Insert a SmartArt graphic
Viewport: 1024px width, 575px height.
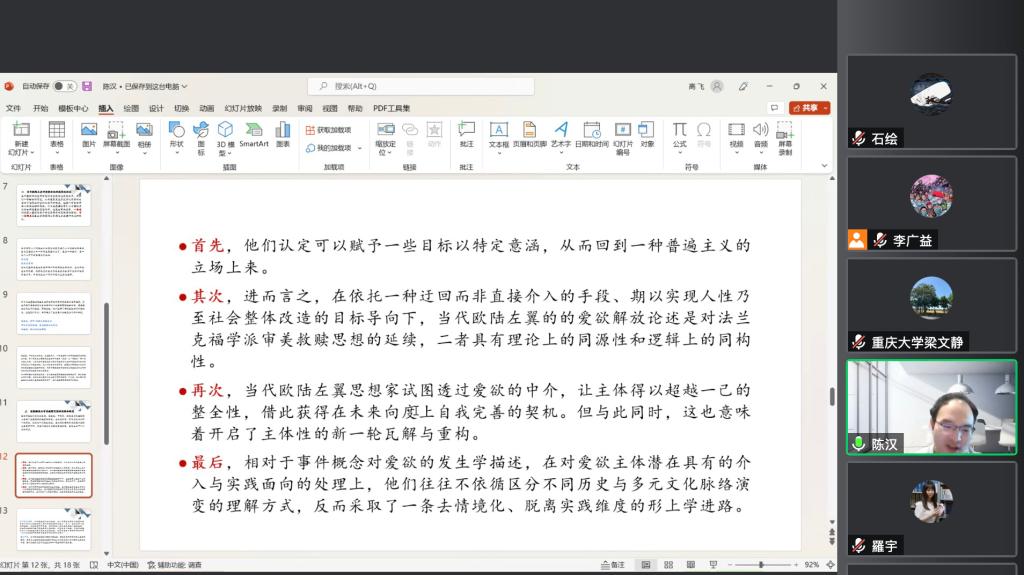click(x=254, y=134)
